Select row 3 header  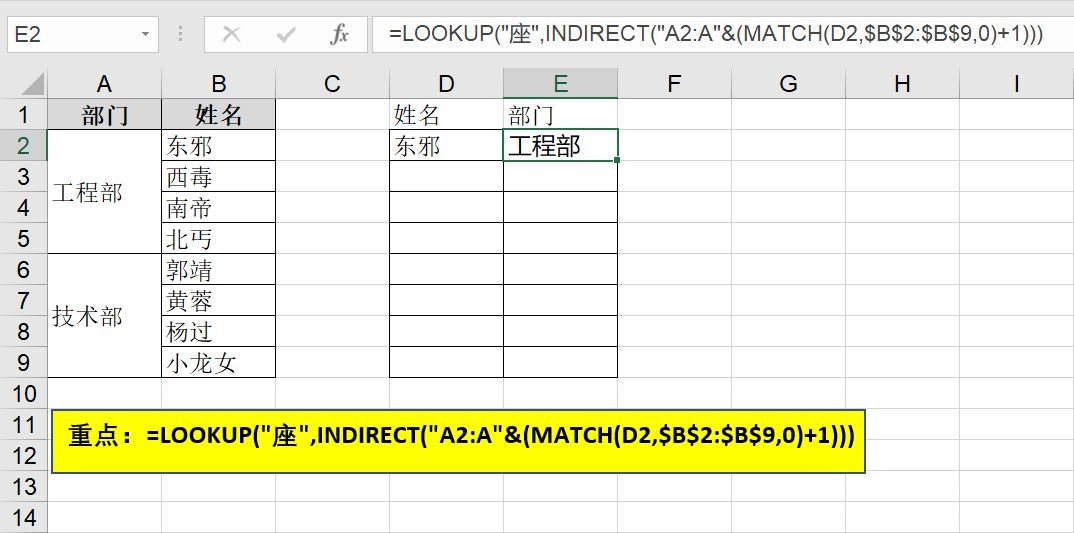(x=23, y=176)
